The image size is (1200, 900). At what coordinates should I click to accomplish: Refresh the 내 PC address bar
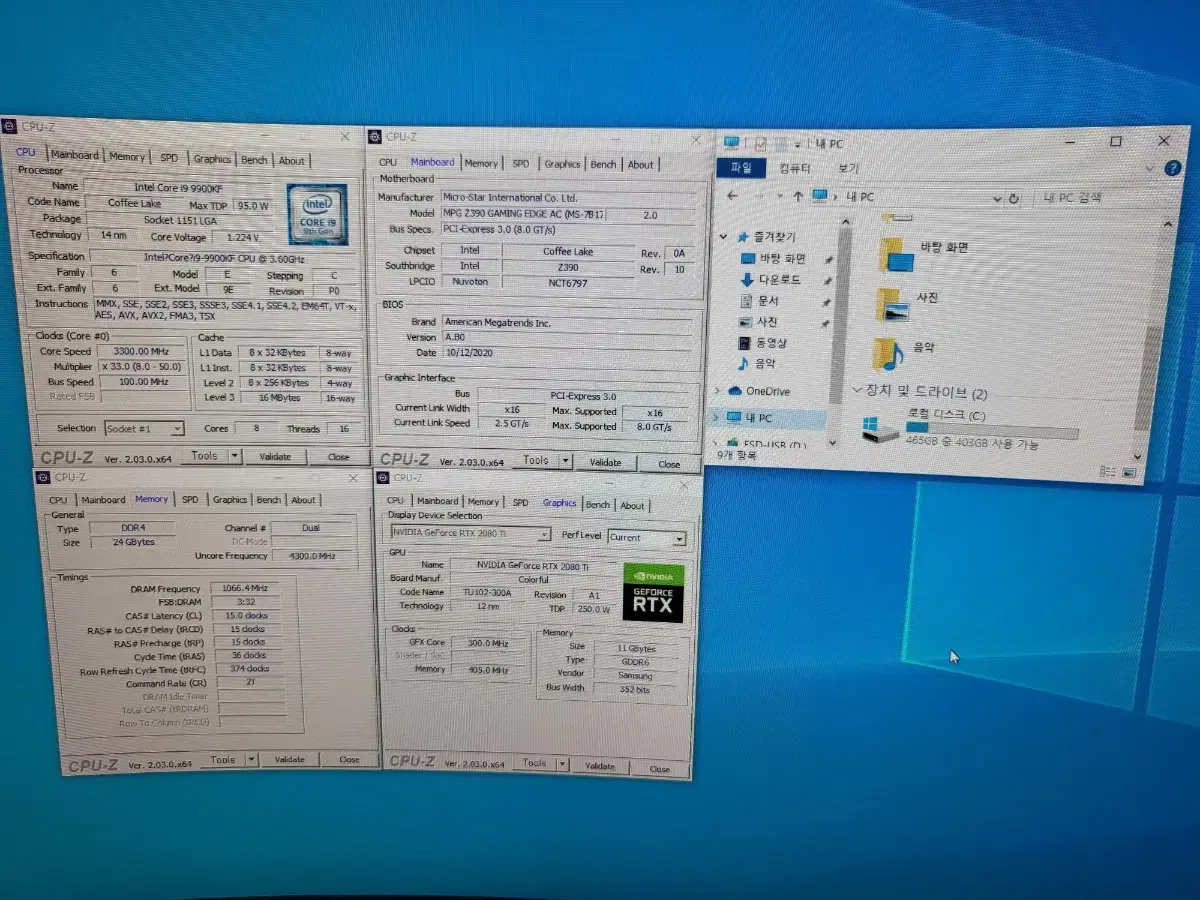tap(1014, 199)
